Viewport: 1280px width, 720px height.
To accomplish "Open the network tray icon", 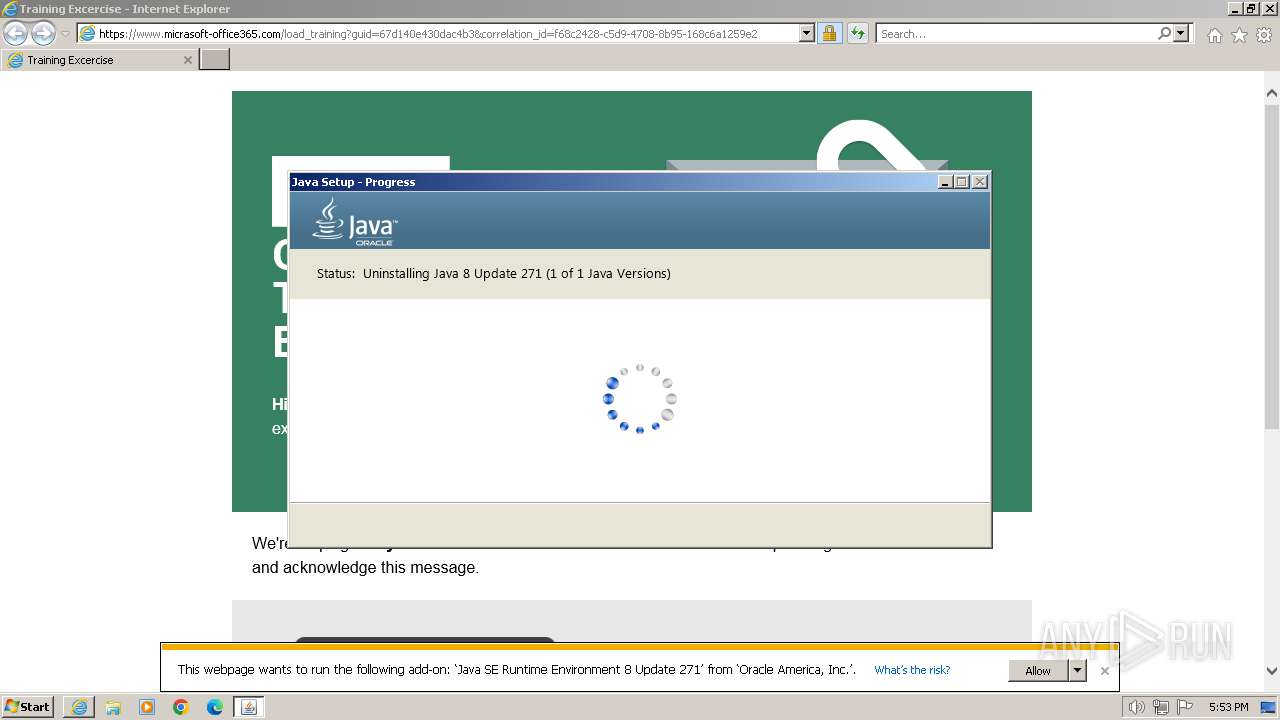I will 1161,707.
